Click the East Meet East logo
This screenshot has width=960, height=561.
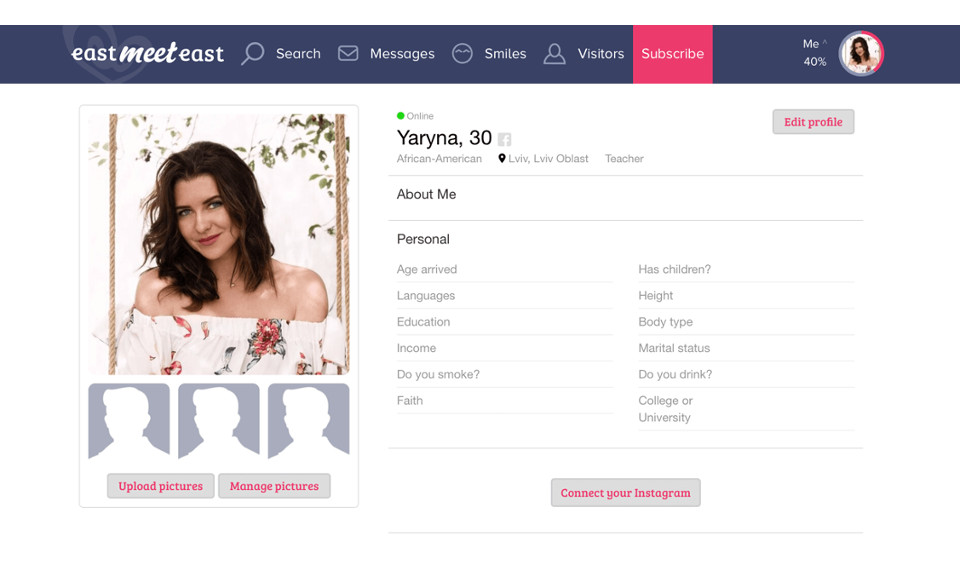147,53
